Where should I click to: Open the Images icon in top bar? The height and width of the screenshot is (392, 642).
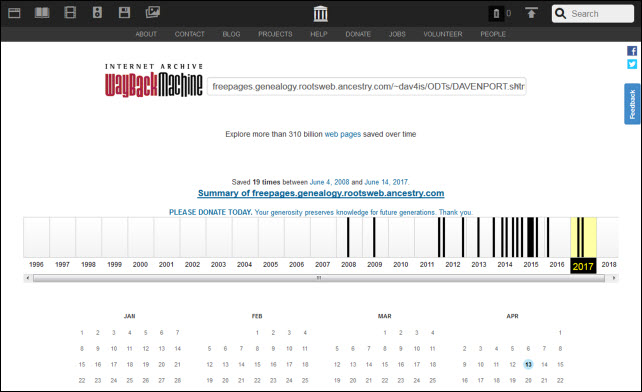coord(153,12)
